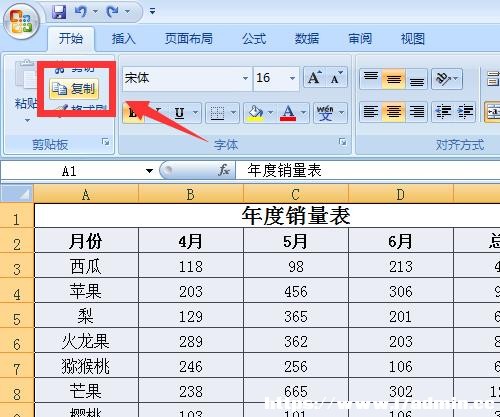
Task: Click the fx insert function icon
Action: (x=224, y=171)
